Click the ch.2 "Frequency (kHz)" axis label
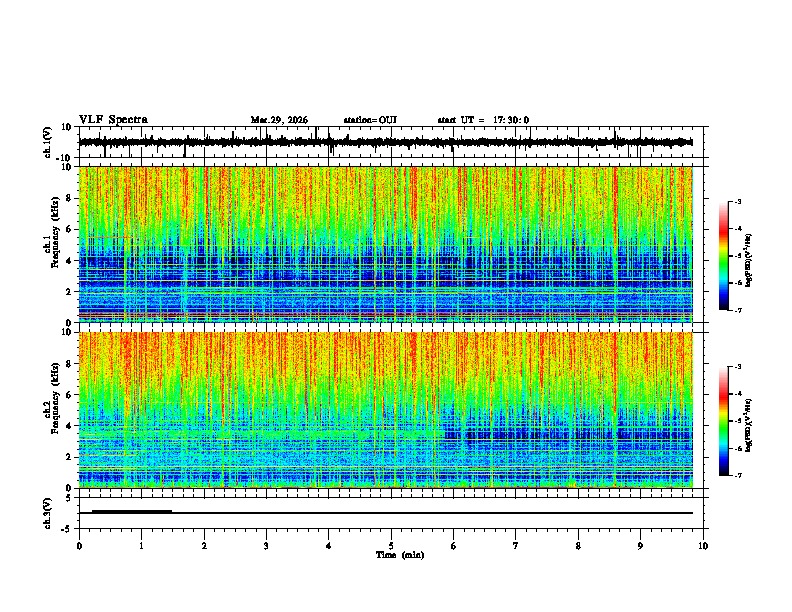 click(x=55, y=398)
